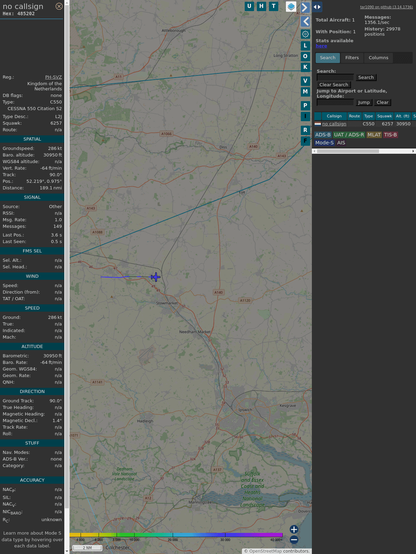Viewport: 416px width, 554px height.
Task: Click the DIRECTION section header
Action: (x=32, y=391)
